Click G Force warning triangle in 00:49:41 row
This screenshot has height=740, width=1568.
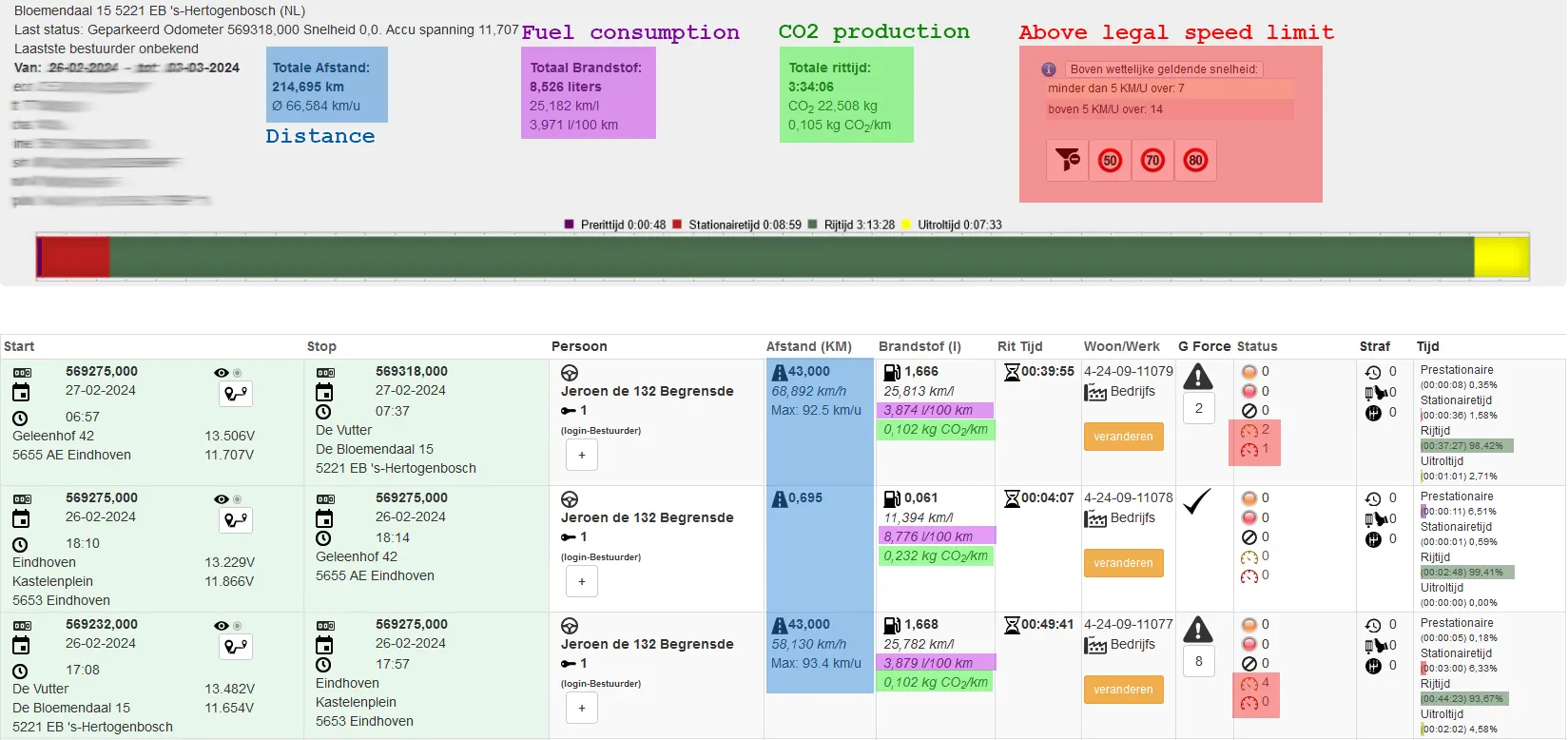(1198, 630)
